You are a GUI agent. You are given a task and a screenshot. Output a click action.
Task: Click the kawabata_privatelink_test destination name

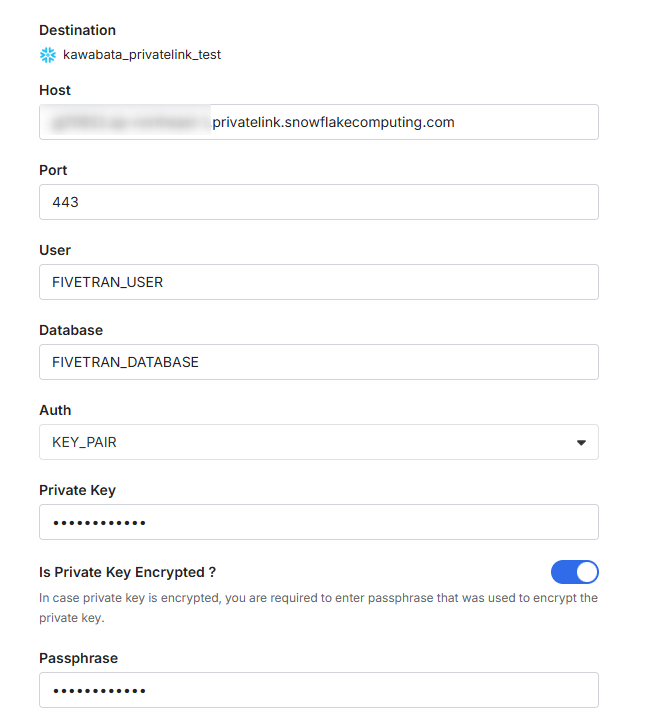point(142,54)
